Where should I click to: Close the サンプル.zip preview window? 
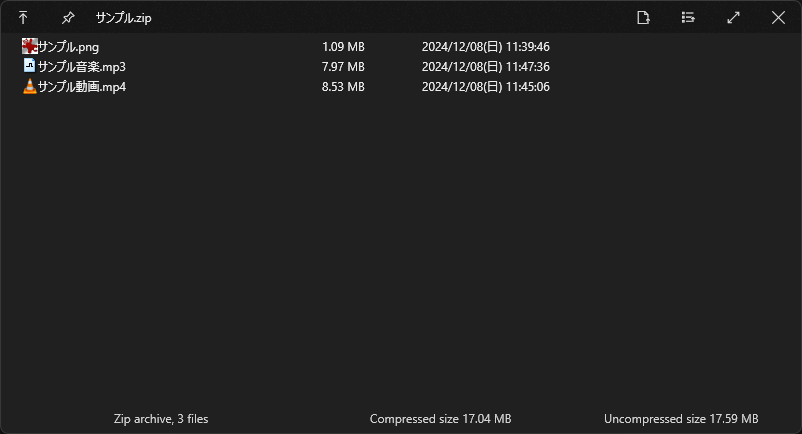778,18
